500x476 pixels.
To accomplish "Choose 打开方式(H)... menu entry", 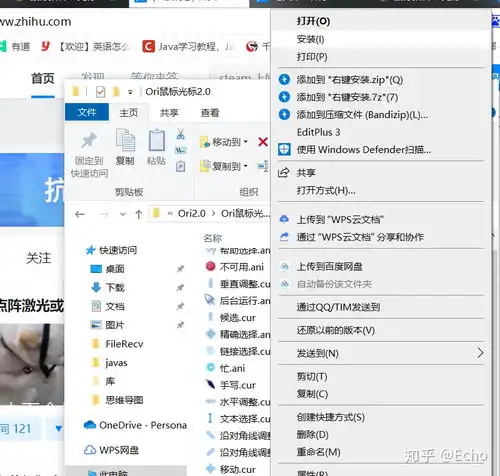I will [326, 190].
